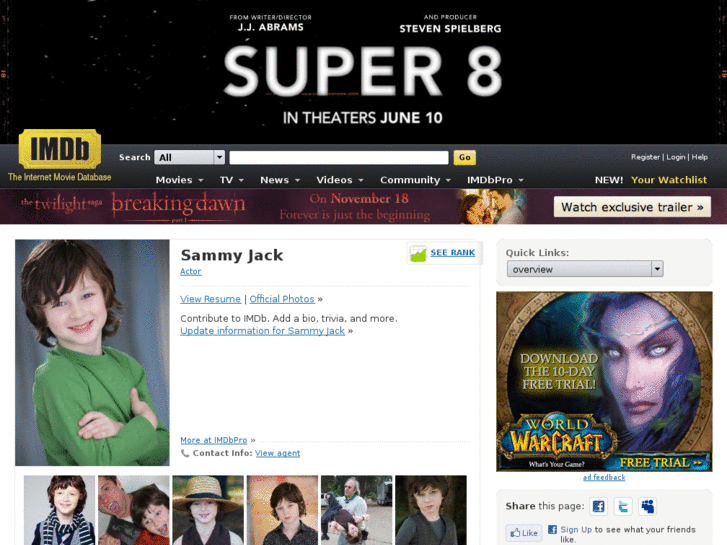Share this page on MySpace
Screen dimensions: 727x545
click(x=647, y=506)
